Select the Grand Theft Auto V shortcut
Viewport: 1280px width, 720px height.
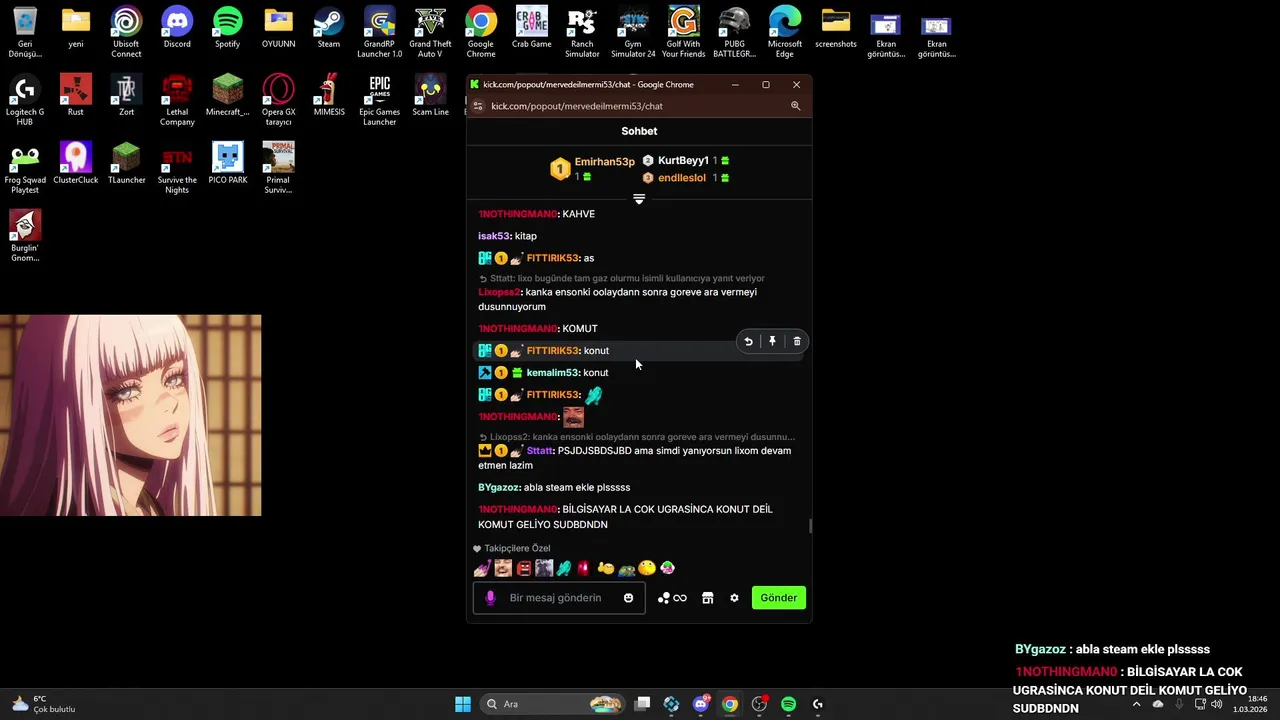430,32
